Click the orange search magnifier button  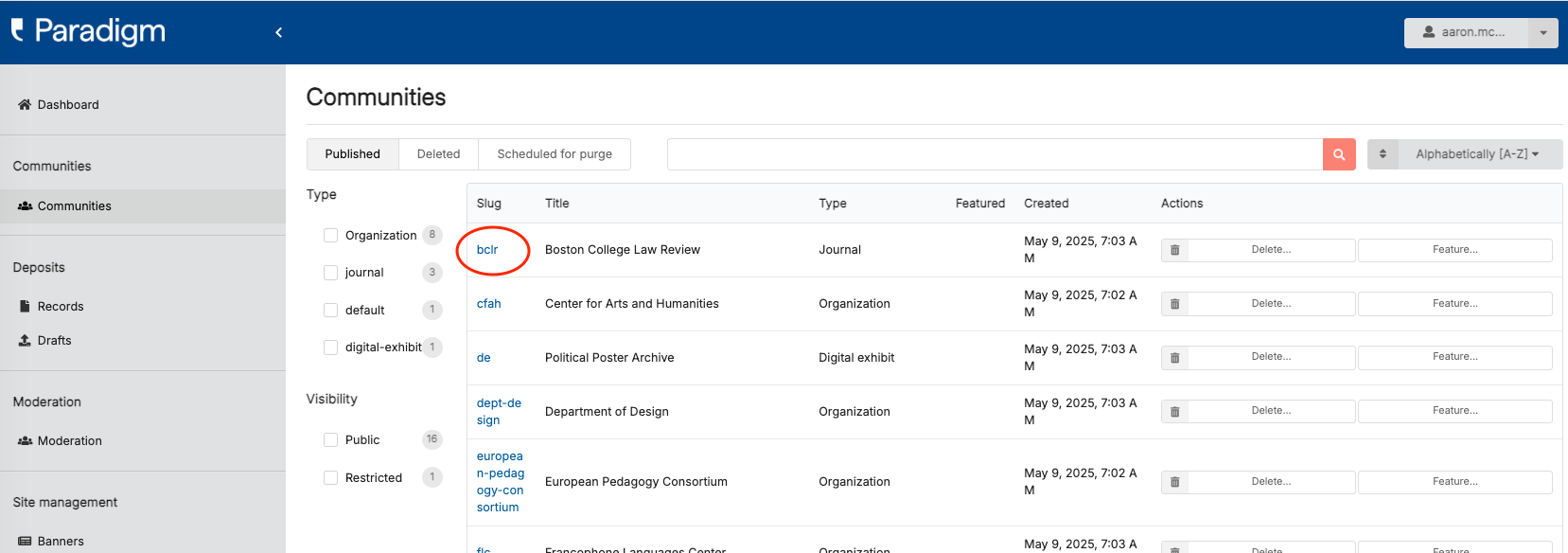1339,154
